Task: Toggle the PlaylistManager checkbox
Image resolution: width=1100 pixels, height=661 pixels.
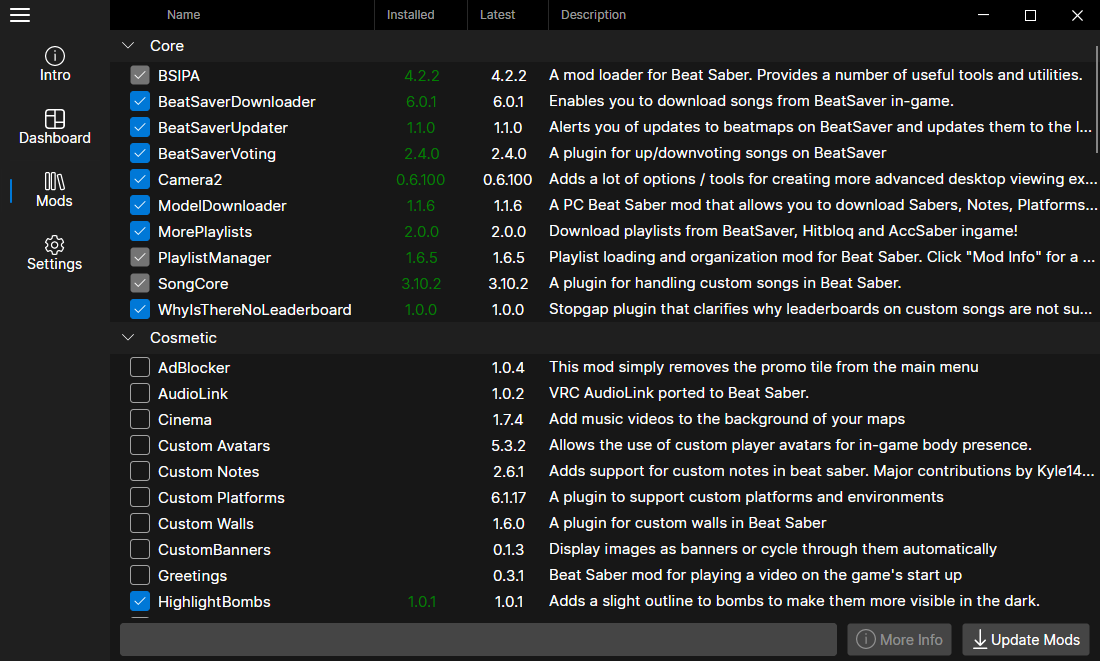Action: [140, 257]
